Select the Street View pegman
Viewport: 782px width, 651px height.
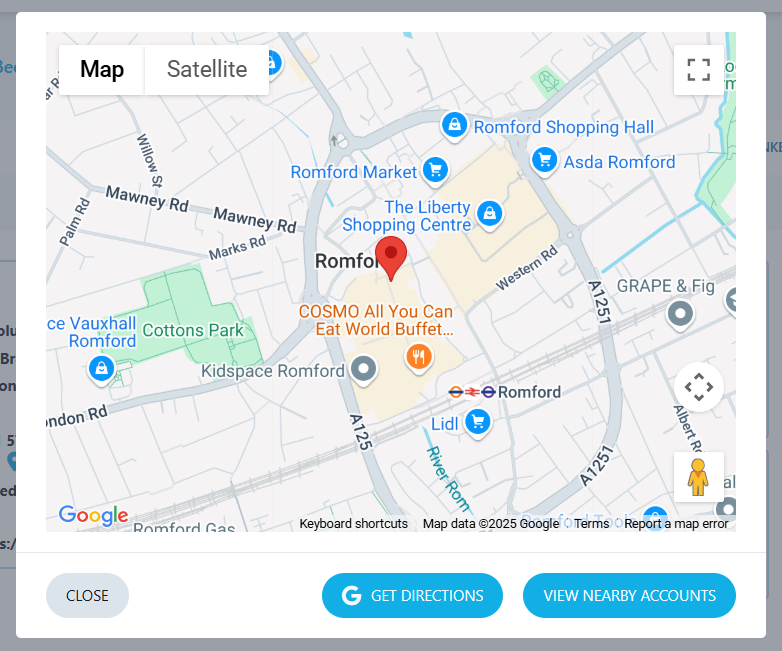pyautogui.click(x=698, y=477)
